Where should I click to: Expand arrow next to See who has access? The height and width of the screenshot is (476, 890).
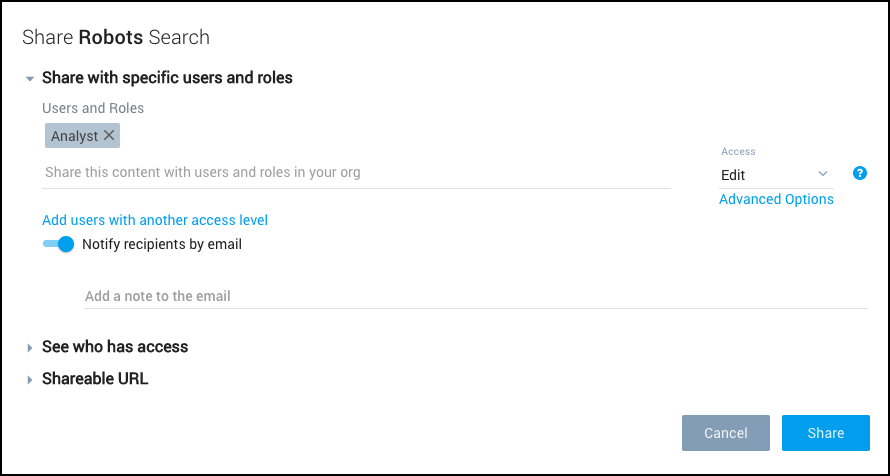[x=30, y=347]
